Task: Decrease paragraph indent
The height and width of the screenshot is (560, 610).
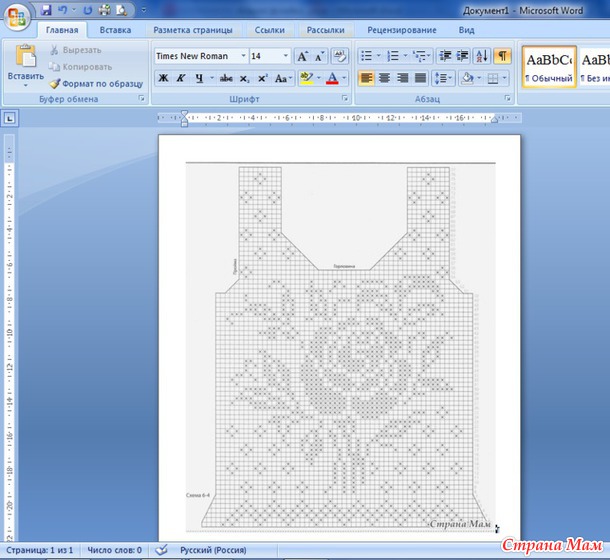Action: [x=445, y=56]
